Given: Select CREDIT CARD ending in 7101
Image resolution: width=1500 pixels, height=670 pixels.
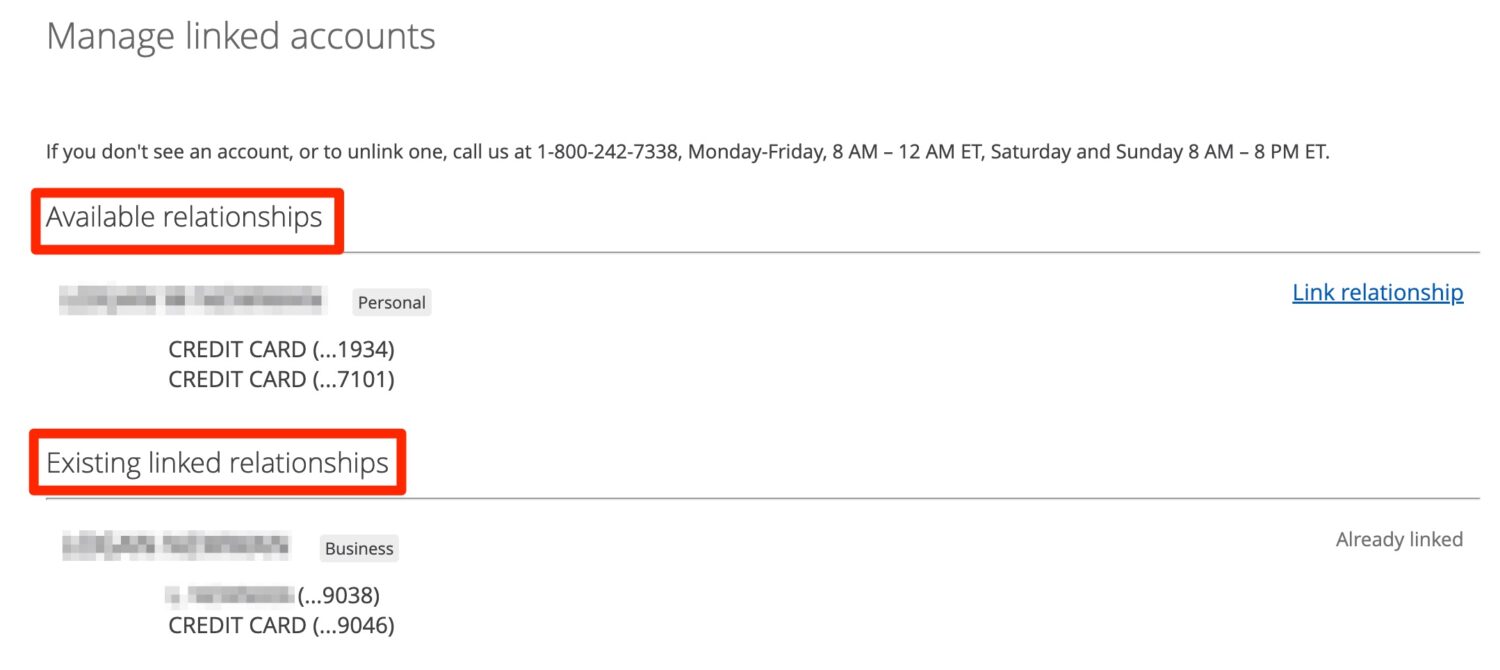Looking at the screenshot, I should (283, 379).
